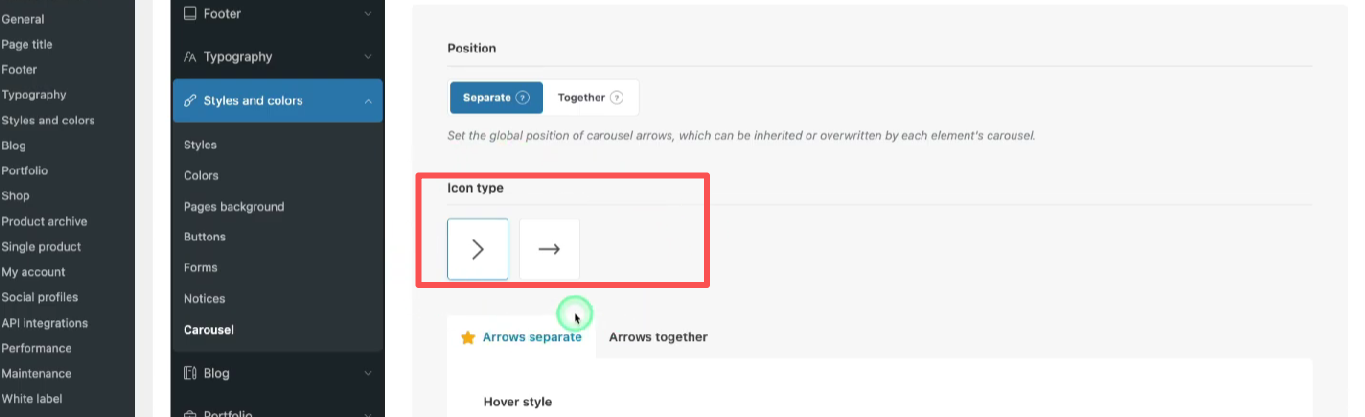Click the star icon on Arrows separate

point(467,338)
